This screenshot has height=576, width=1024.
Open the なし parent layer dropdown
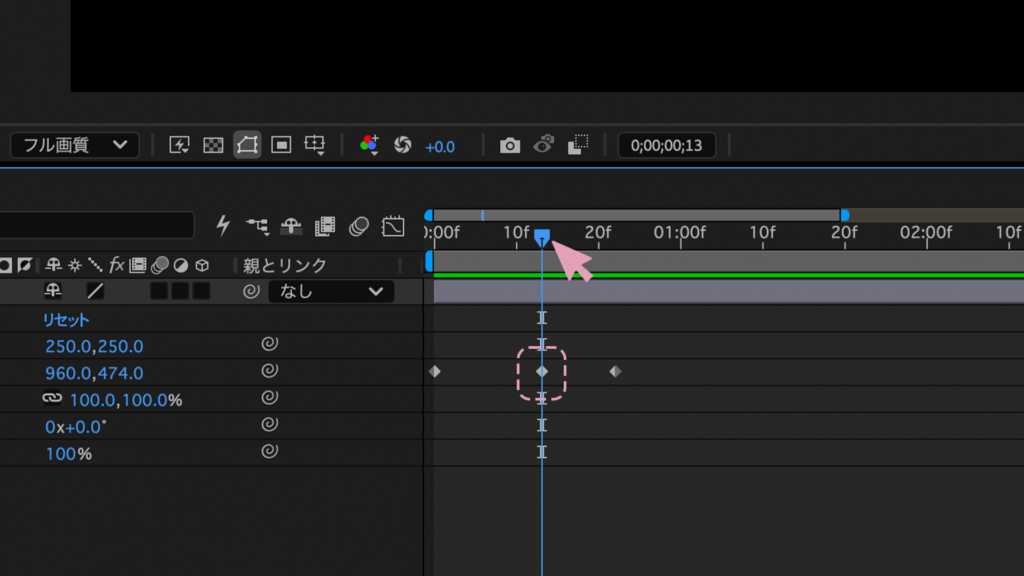pyautogui.click(x=331, y=291)
